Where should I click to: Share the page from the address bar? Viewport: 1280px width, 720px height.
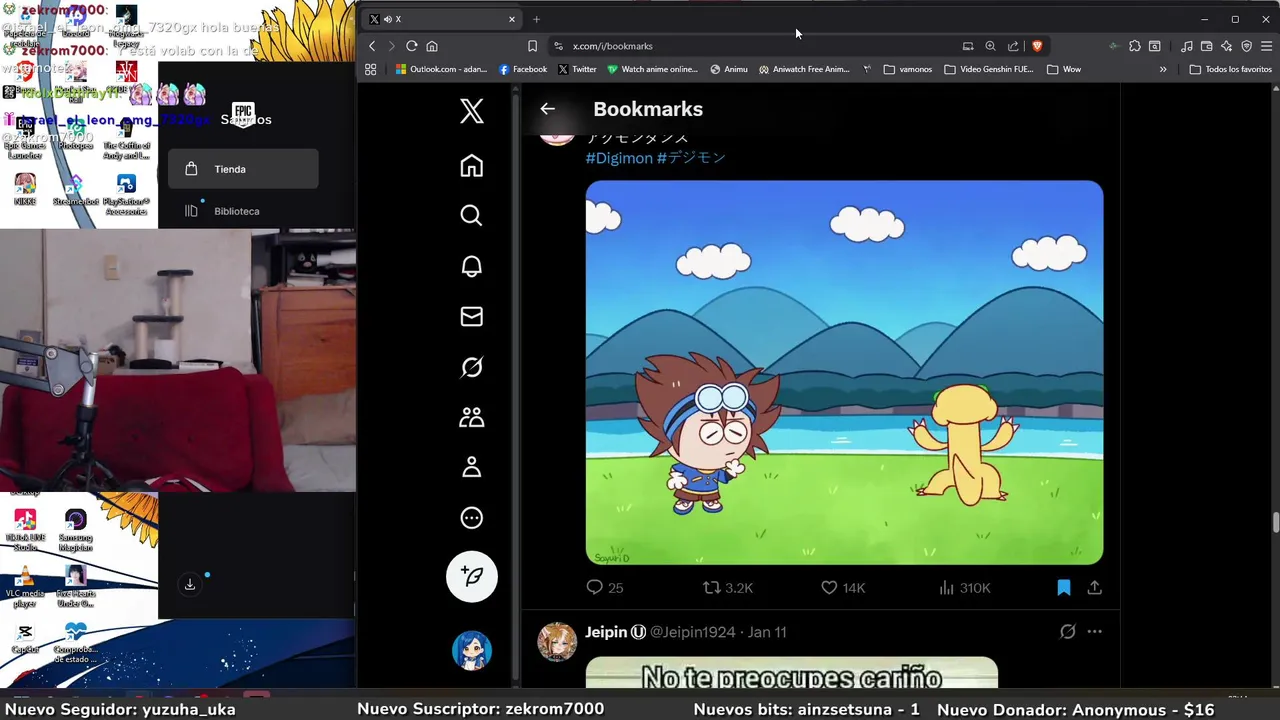pos(1013,46)
